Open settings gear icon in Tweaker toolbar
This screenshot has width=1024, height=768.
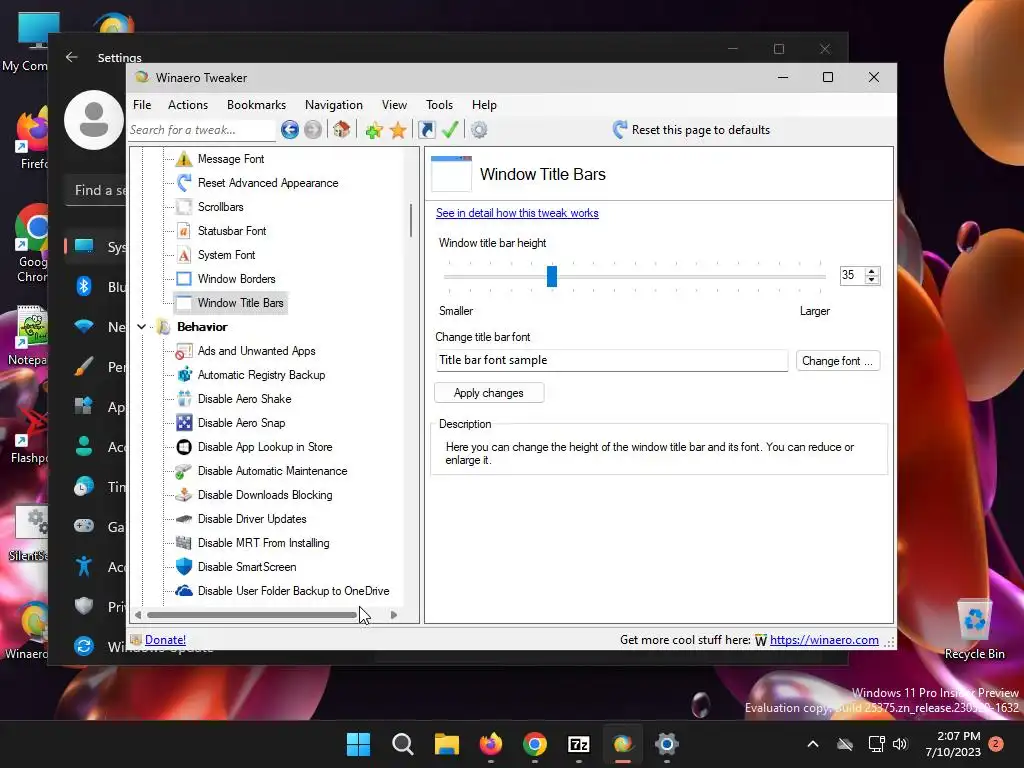click(479, 130)
